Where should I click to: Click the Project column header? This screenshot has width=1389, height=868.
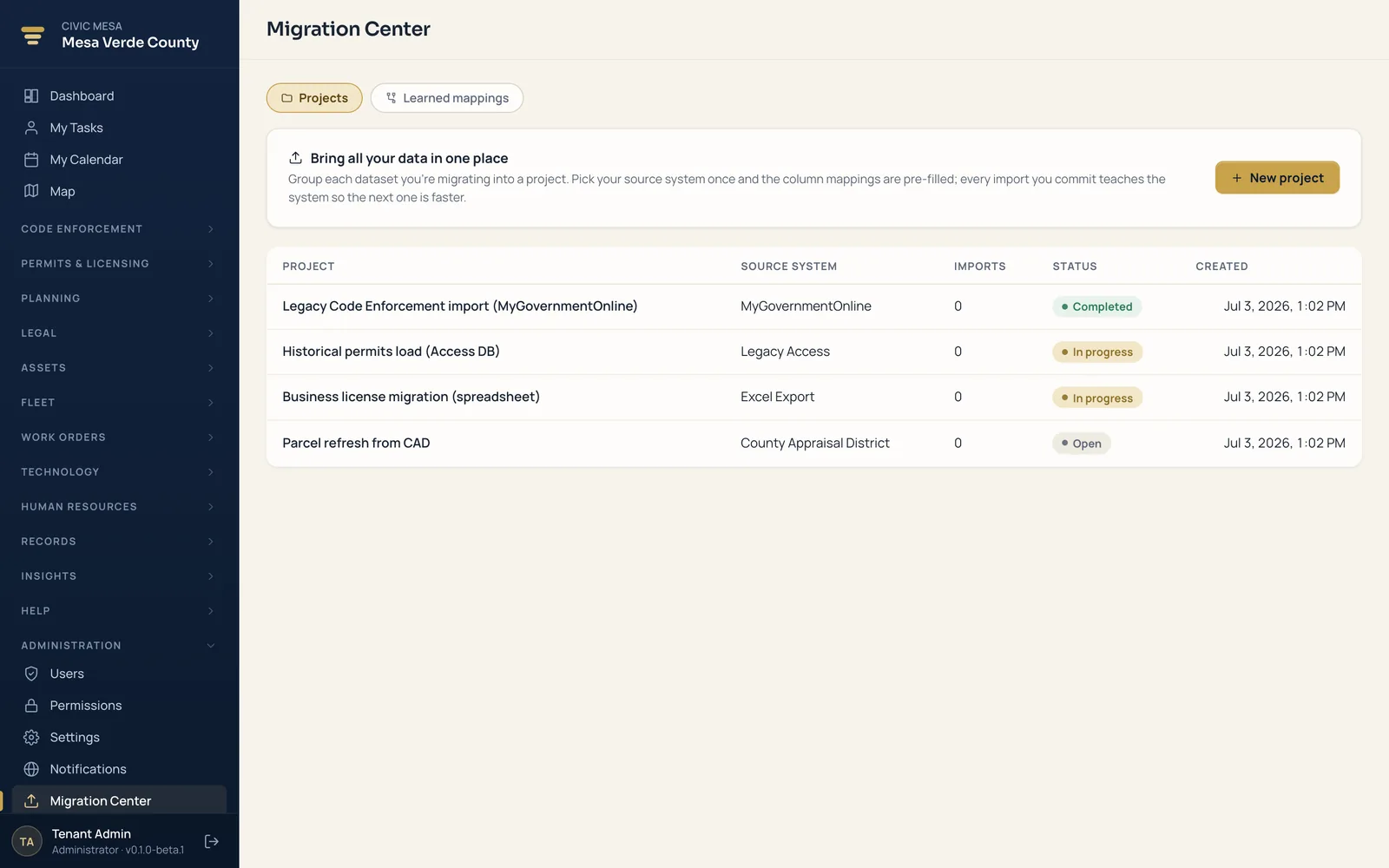point(308,266)
